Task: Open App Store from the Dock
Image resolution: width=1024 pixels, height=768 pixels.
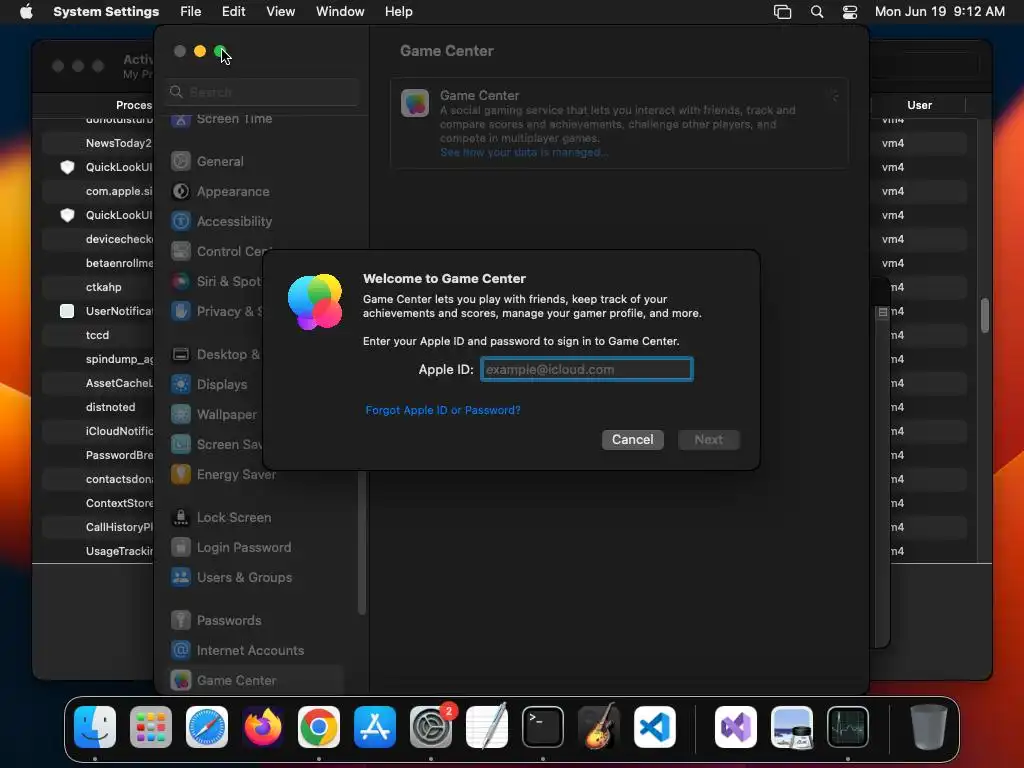Action: [x=375, y=727]
